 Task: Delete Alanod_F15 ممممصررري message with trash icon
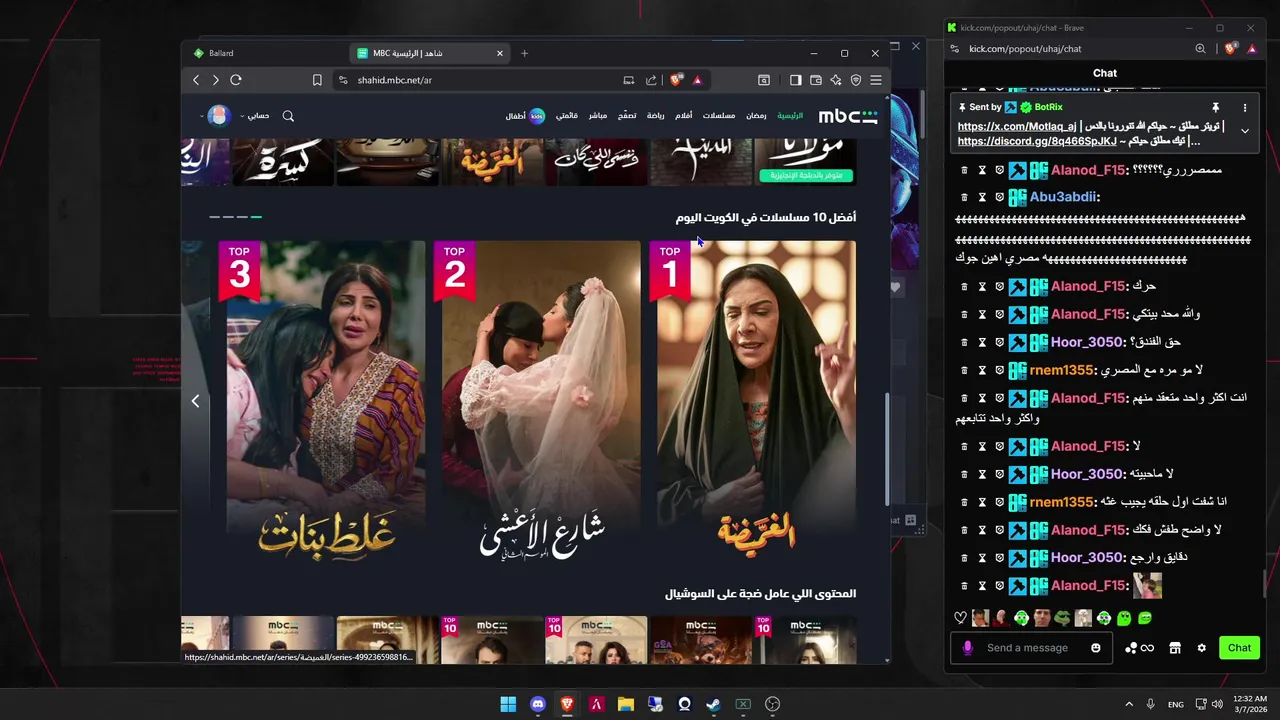tap(965, 170)
